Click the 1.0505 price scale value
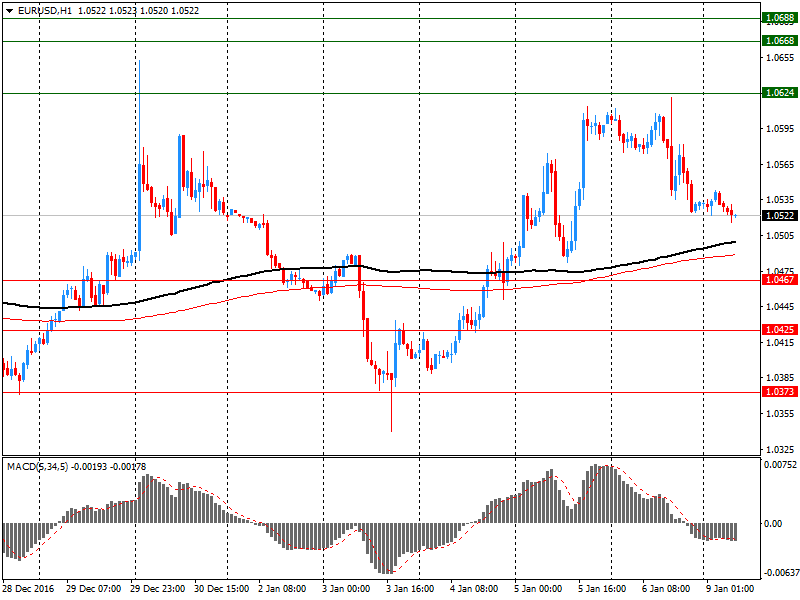This screenshot has height=600, width=800. coord(780,235)
